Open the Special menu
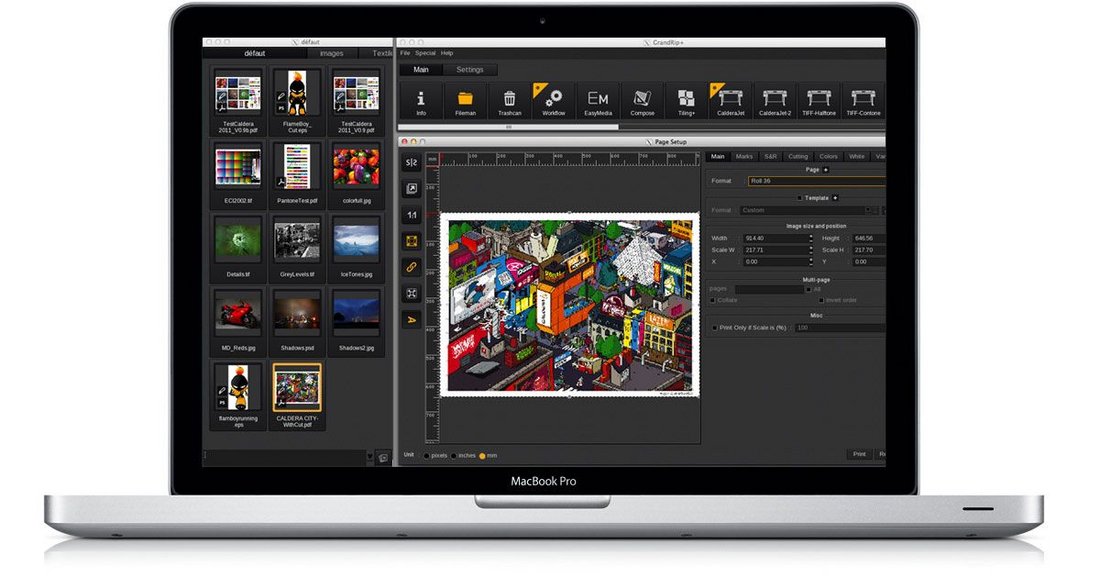The width and height of the screenshot is (1100, 578). pos(425,53)
